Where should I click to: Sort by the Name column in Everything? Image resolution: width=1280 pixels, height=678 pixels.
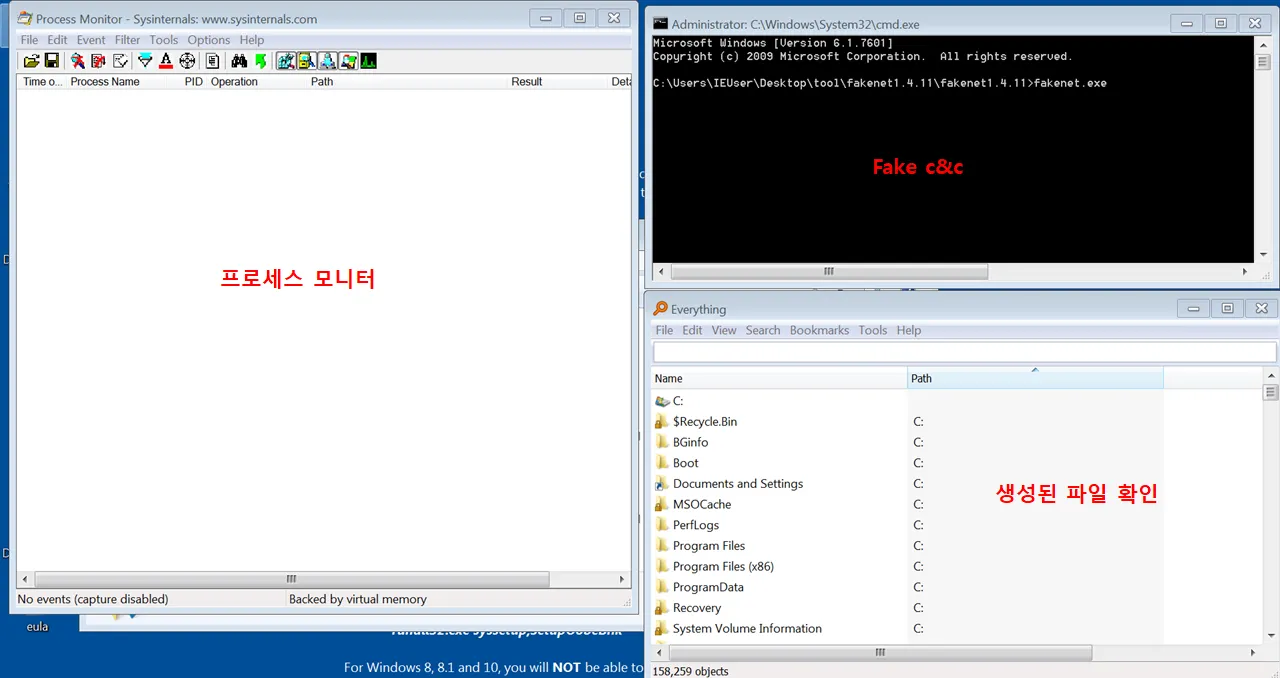click(779, 378)
